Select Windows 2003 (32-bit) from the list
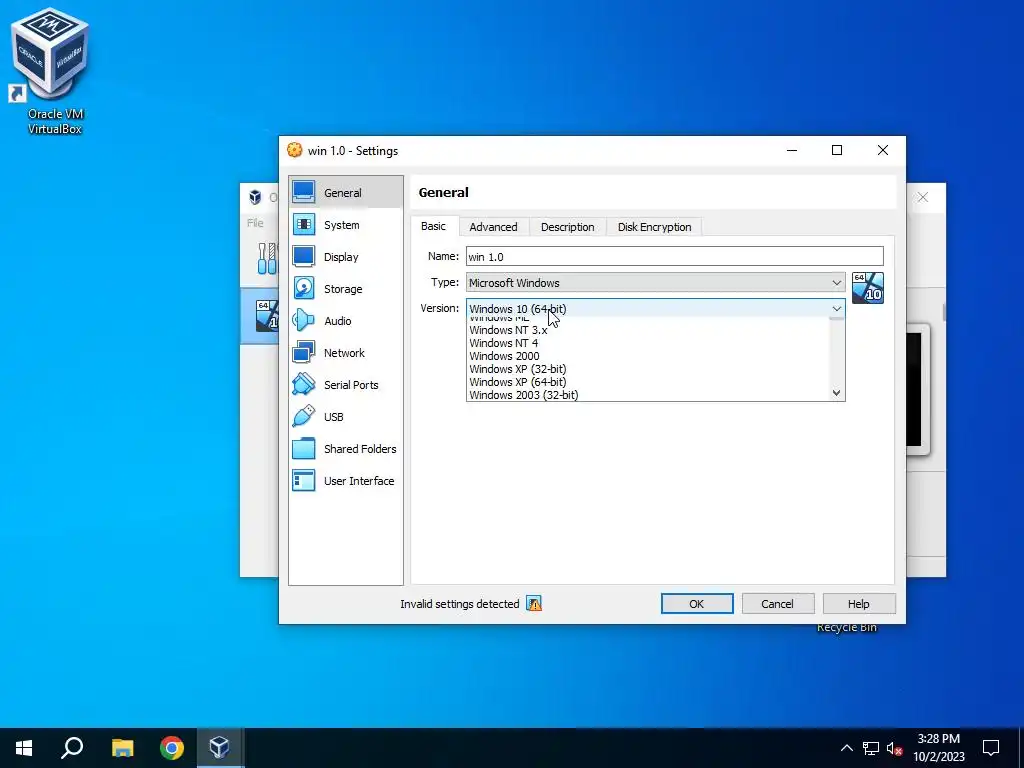The height and width of the screenshot is (768, 1024). coord(647,394)
